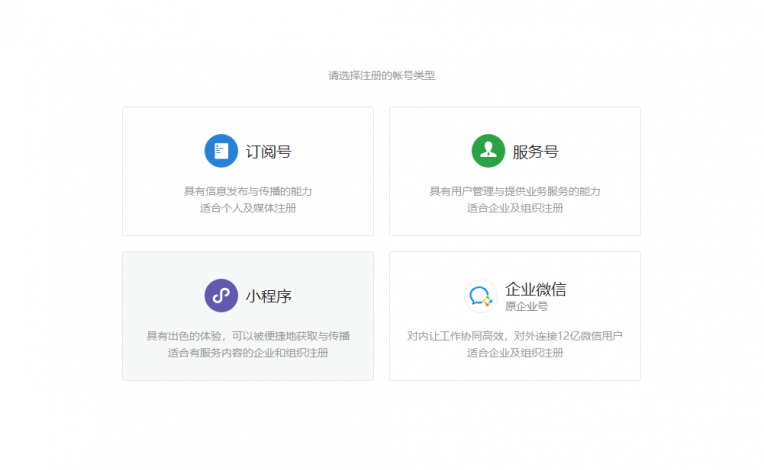Click text 具有信息发布与传播的能力
The height and width of the screenshot is (470, 764).
[x=248, y=191]
